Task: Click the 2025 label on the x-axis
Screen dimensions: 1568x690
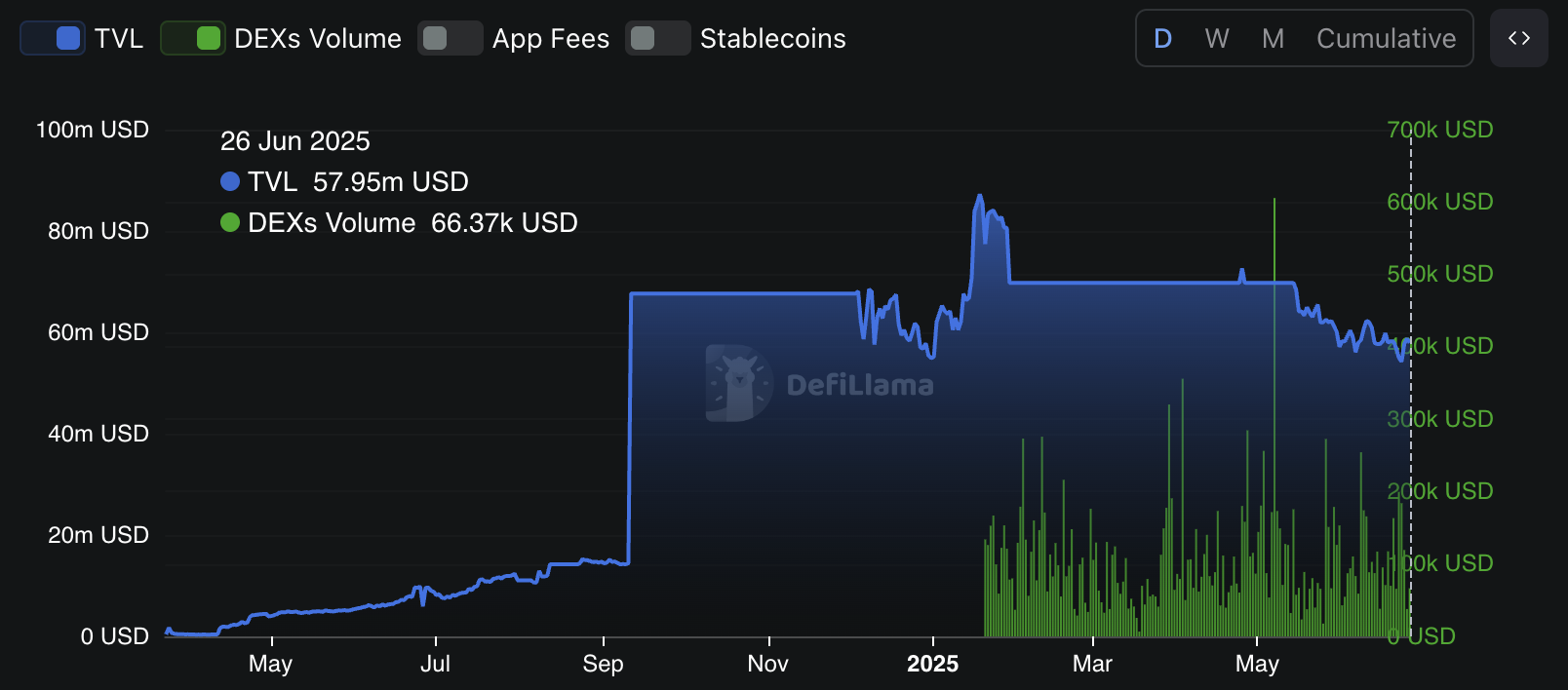Action: pos(932,664)
